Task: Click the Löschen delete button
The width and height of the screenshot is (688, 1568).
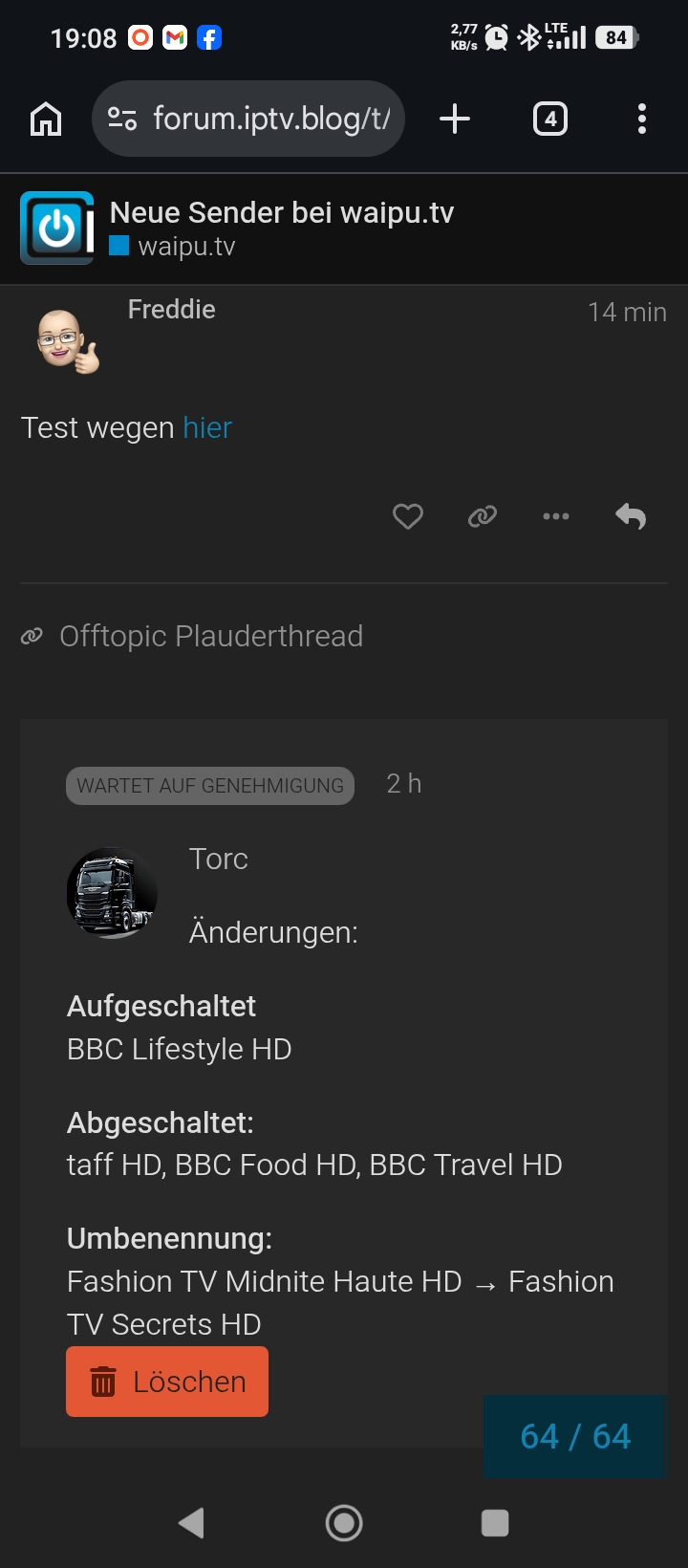Action: click(x=167, y=1382)
